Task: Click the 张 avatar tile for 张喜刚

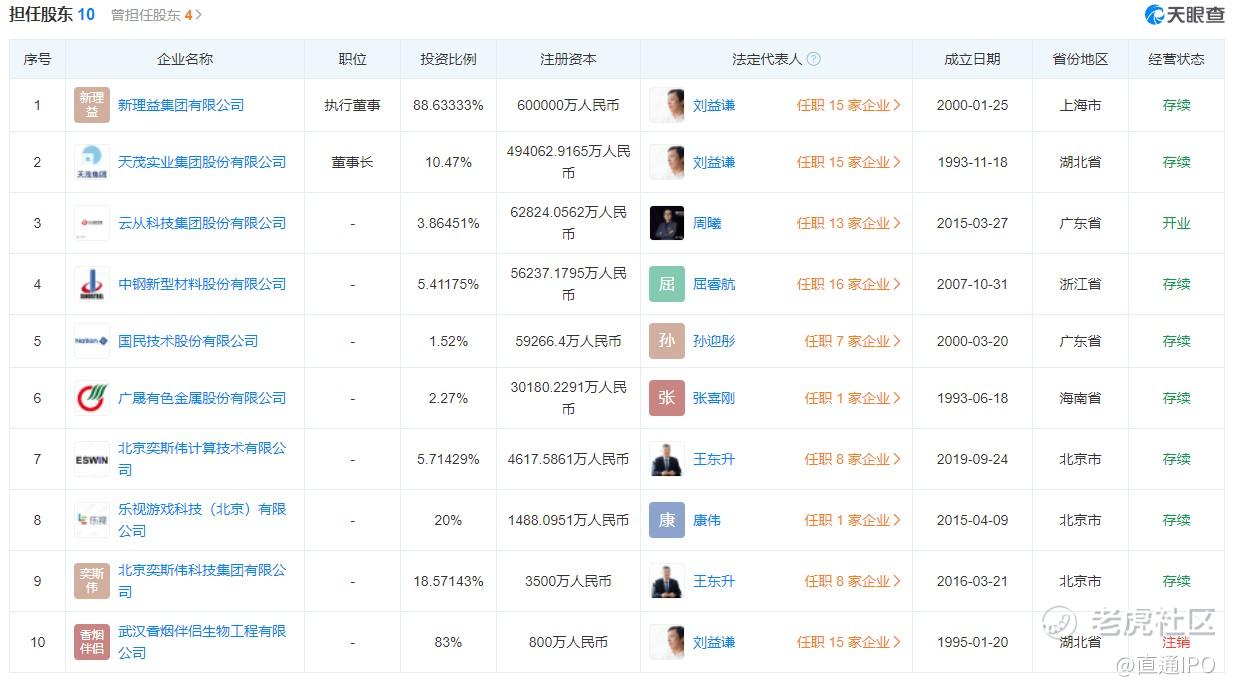Action: coord(667,398)
